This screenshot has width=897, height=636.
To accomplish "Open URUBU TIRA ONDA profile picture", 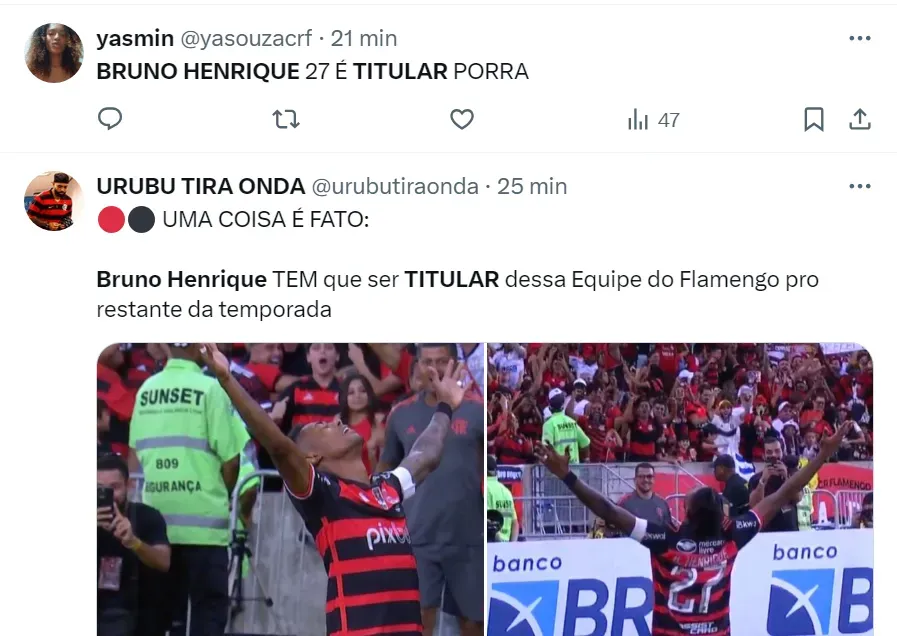I will coord(54,201).
